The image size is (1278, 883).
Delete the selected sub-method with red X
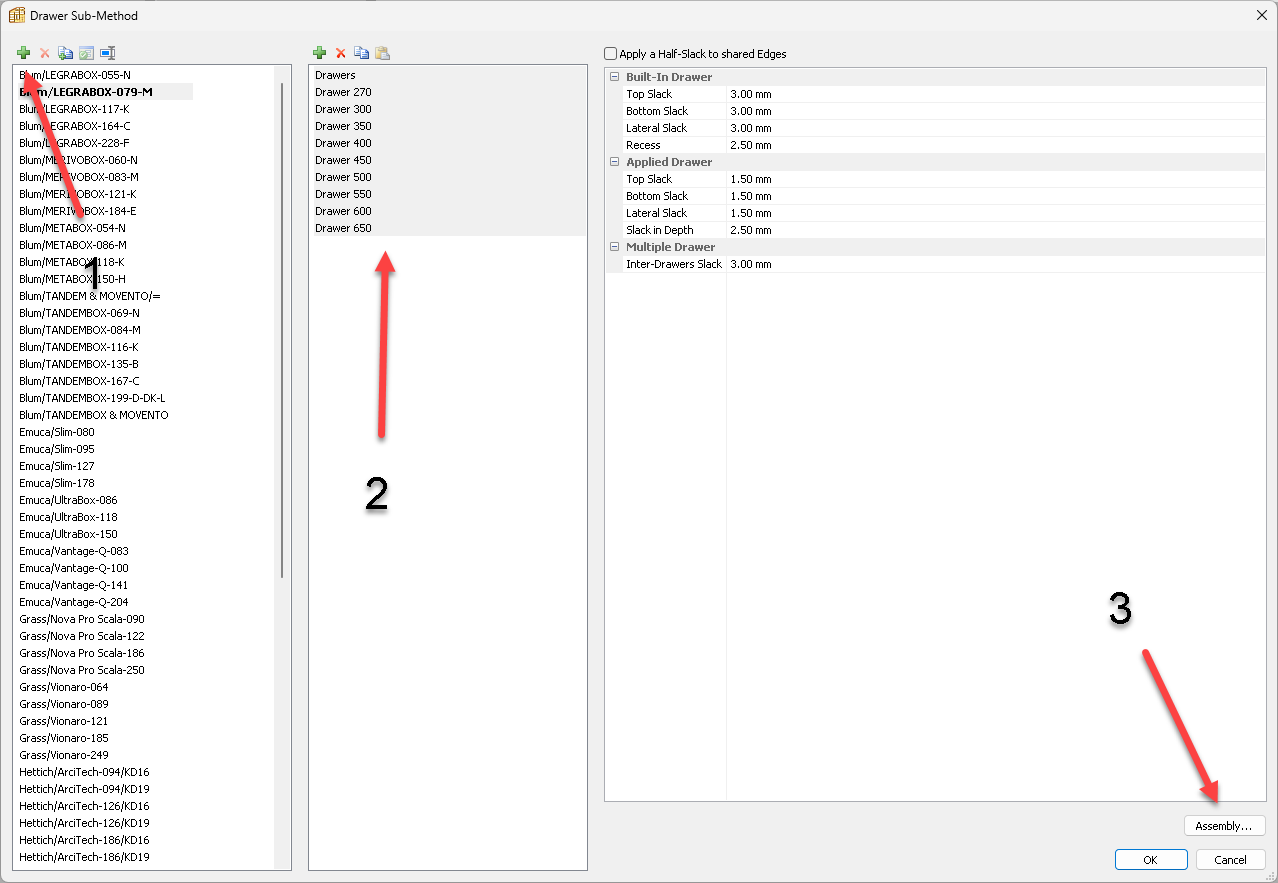(x=44, y=53)
